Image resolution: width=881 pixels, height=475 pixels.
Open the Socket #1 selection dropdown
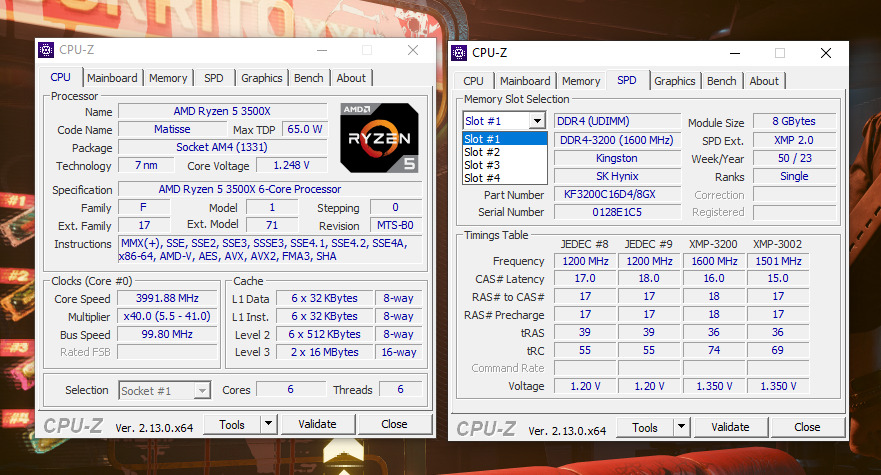(165, 390)
